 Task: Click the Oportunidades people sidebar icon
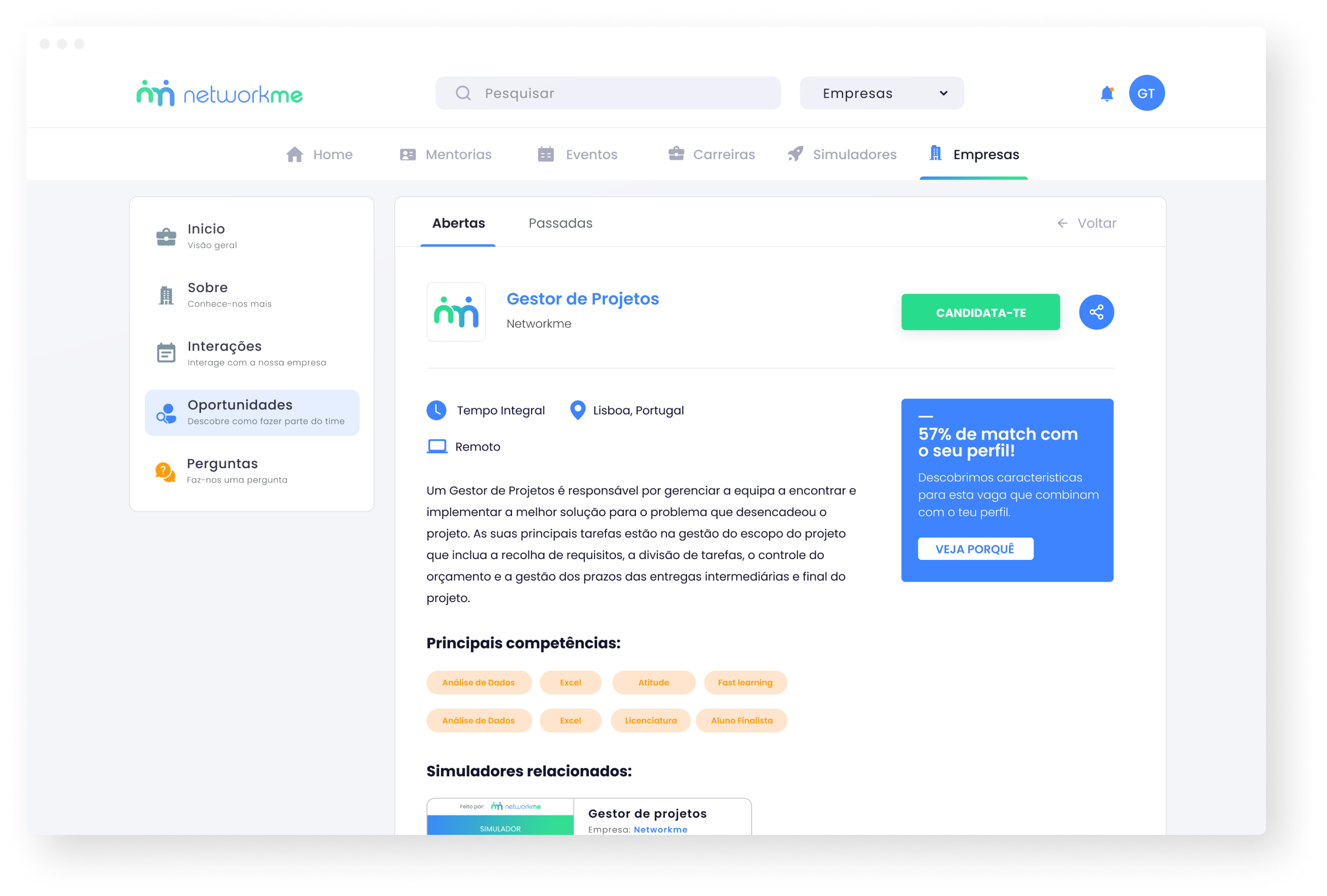[166, 413]
